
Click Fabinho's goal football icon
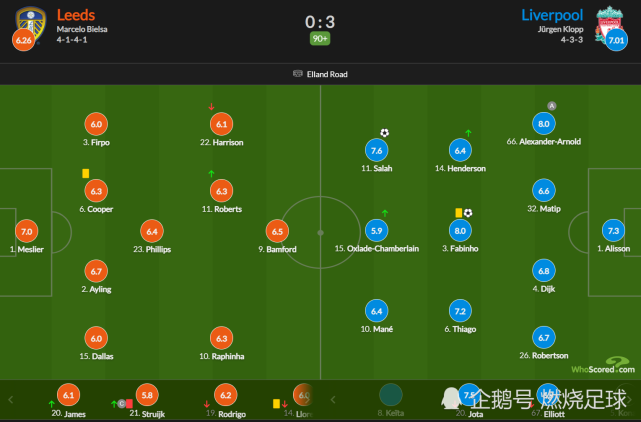(x=468, y=213)
